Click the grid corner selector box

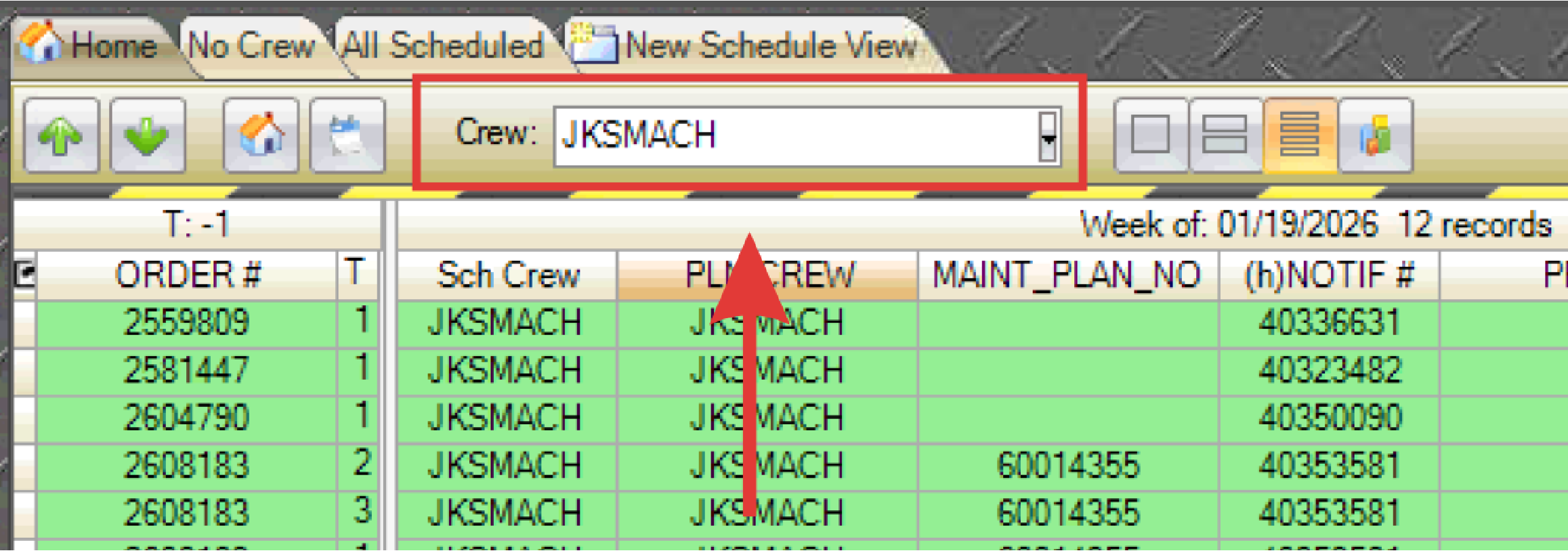tap(25, 275)
